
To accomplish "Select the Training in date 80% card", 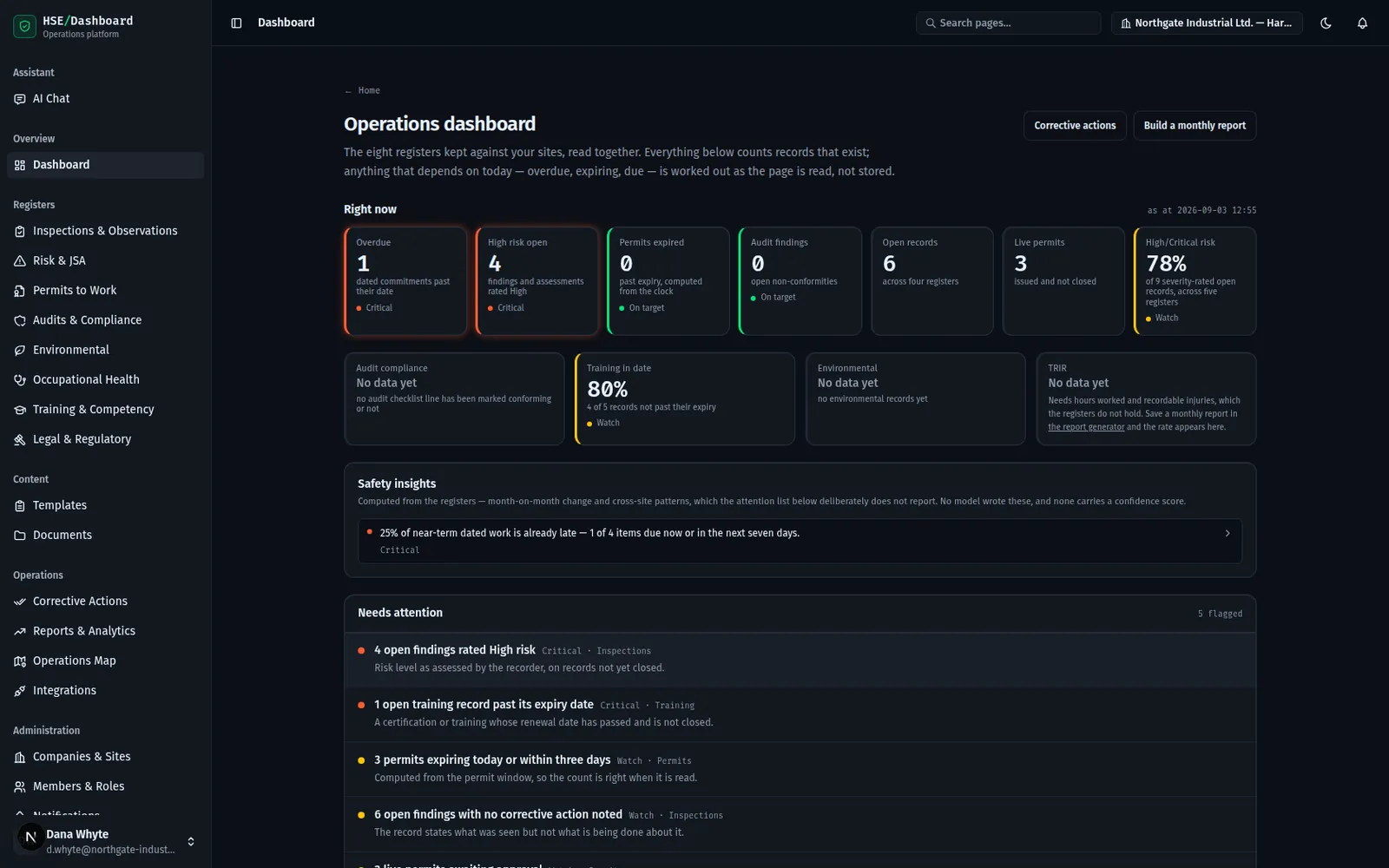I will pos(685,399).
